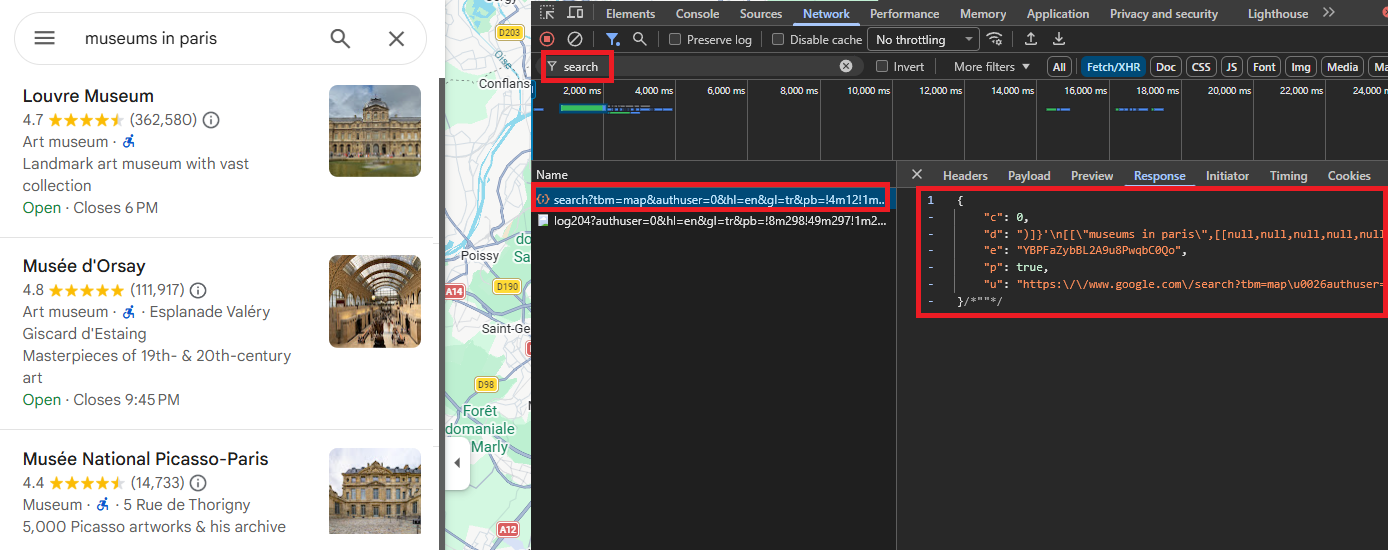Toggle the Media type filter
The height and width of the screenshot is (550, 1388).
[1342, 67]
